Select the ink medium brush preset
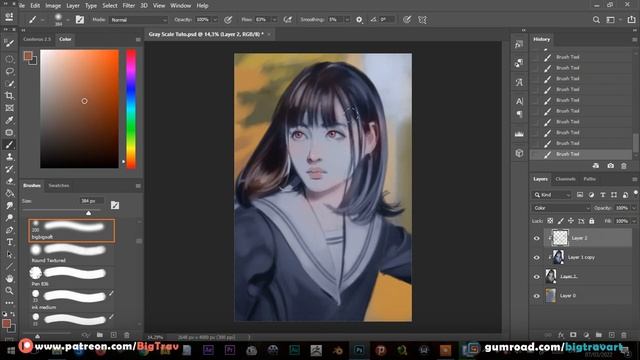640x360 pixels. 71,300
